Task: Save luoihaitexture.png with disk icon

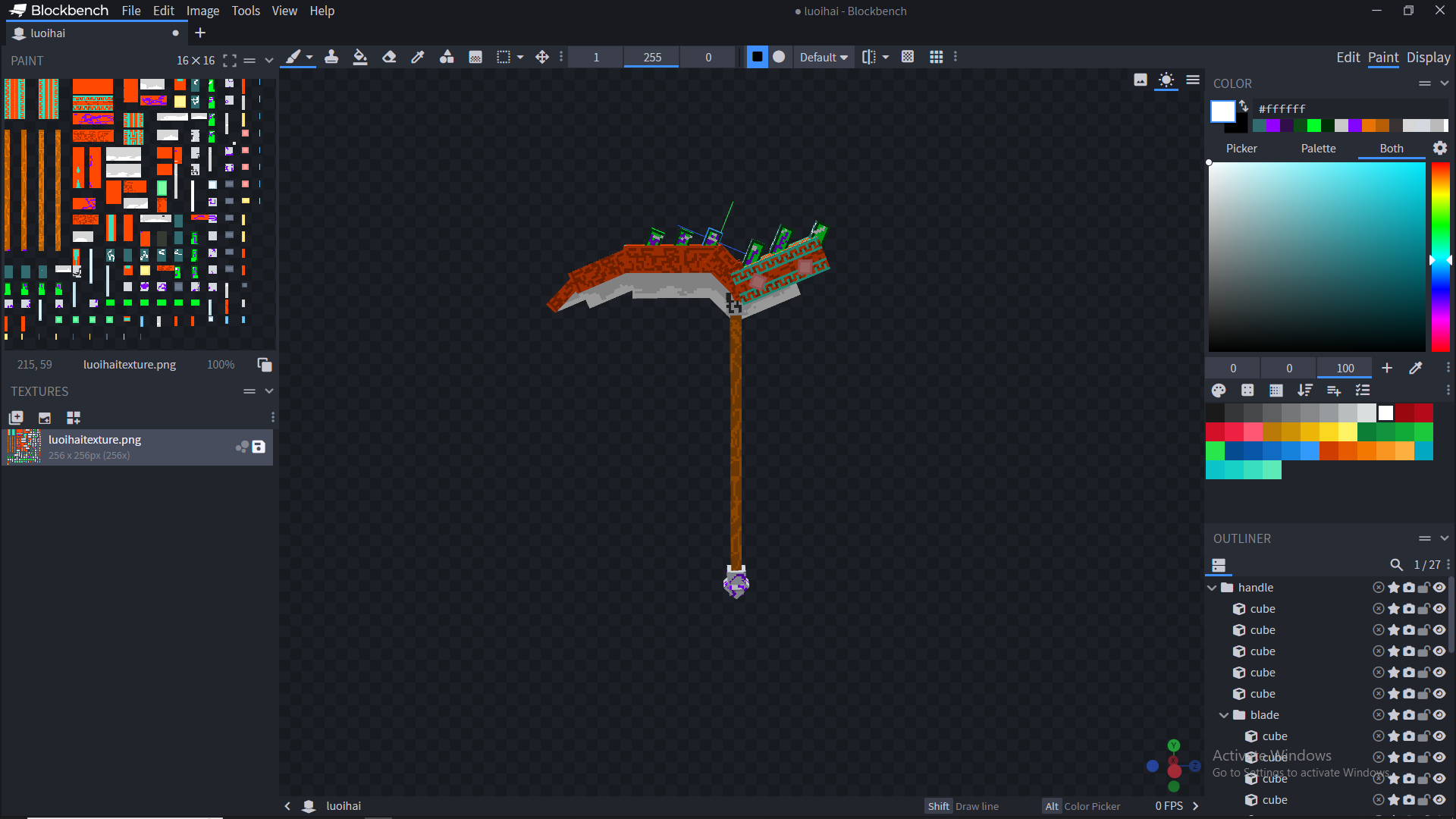Action: (259, 447)
